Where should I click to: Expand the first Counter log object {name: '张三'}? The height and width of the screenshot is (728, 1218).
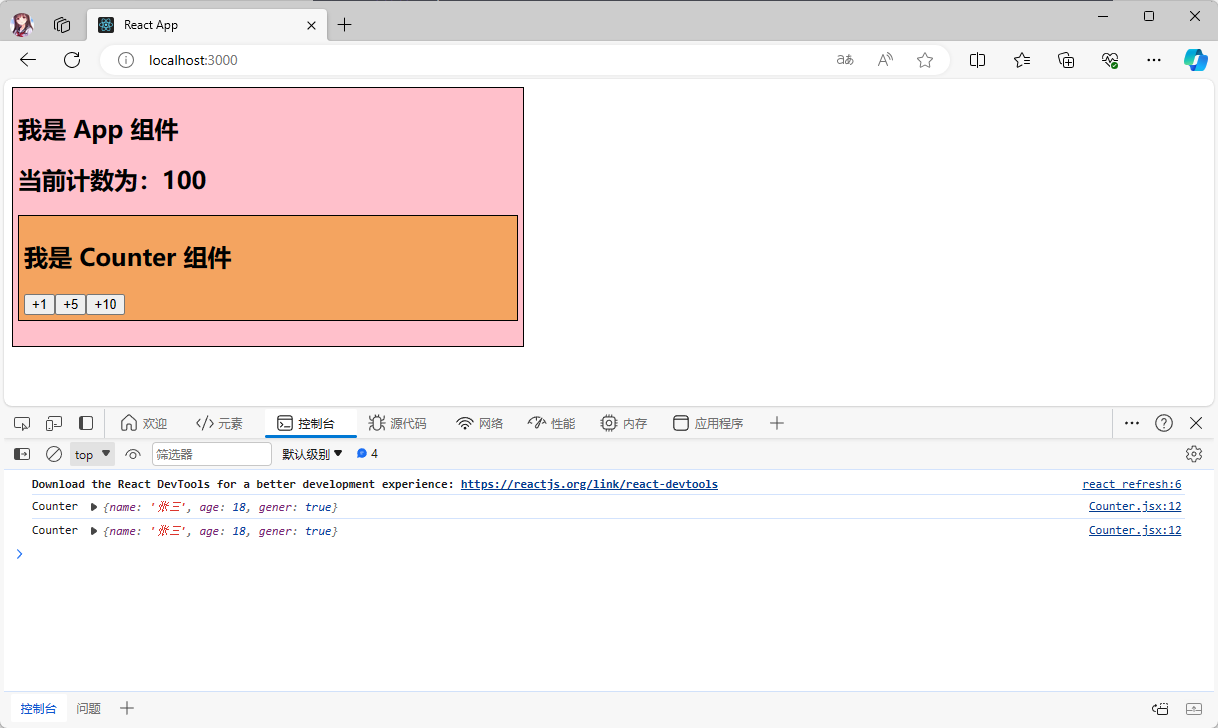91,506
